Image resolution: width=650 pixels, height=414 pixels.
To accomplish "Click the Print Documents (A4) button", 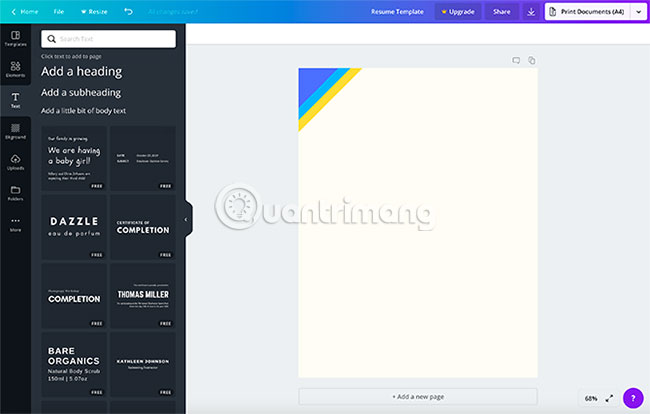I will 587,12.
